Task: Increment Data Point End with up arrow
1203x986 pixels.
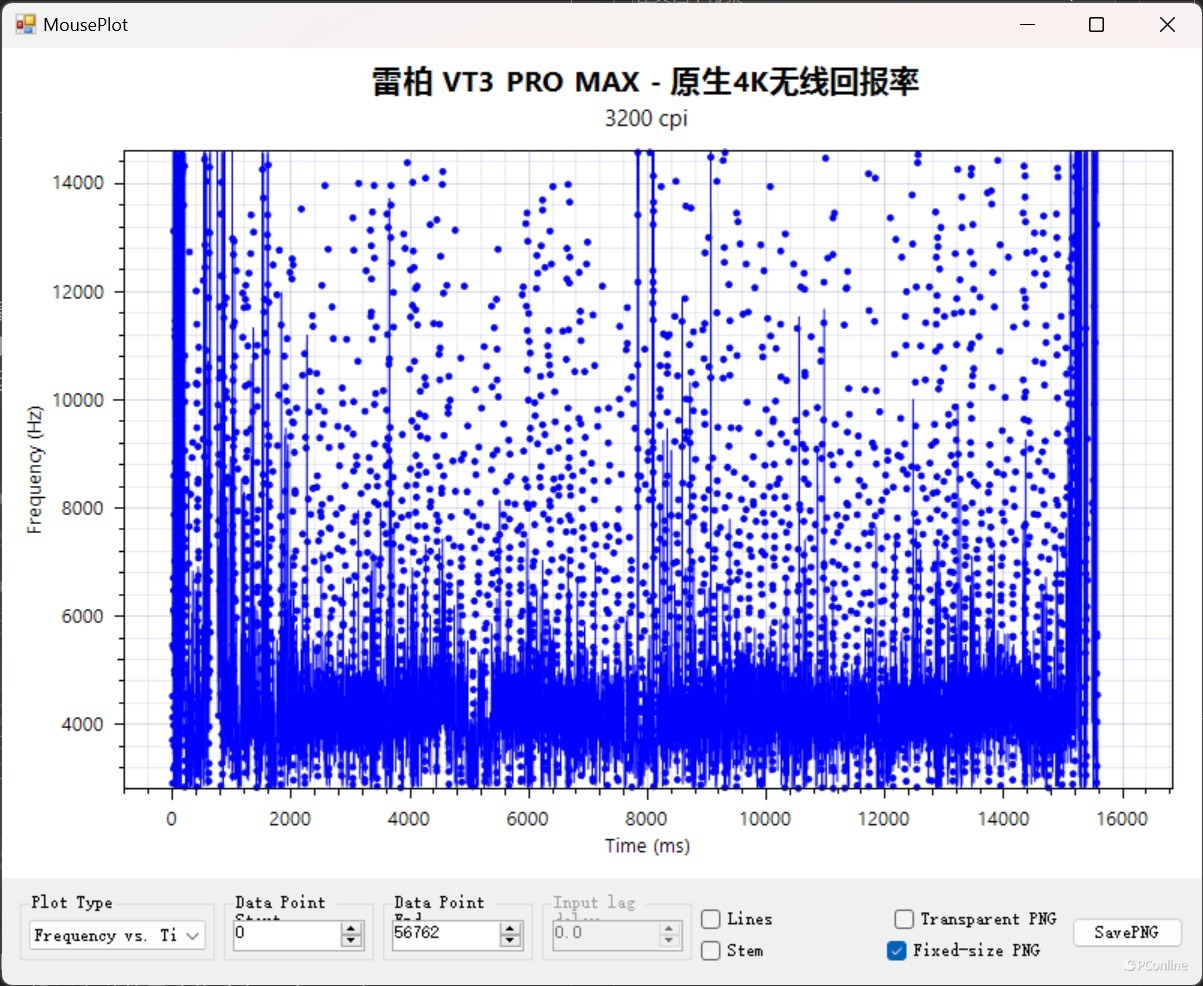Action: pyautogui.click(x=511, y=928)
